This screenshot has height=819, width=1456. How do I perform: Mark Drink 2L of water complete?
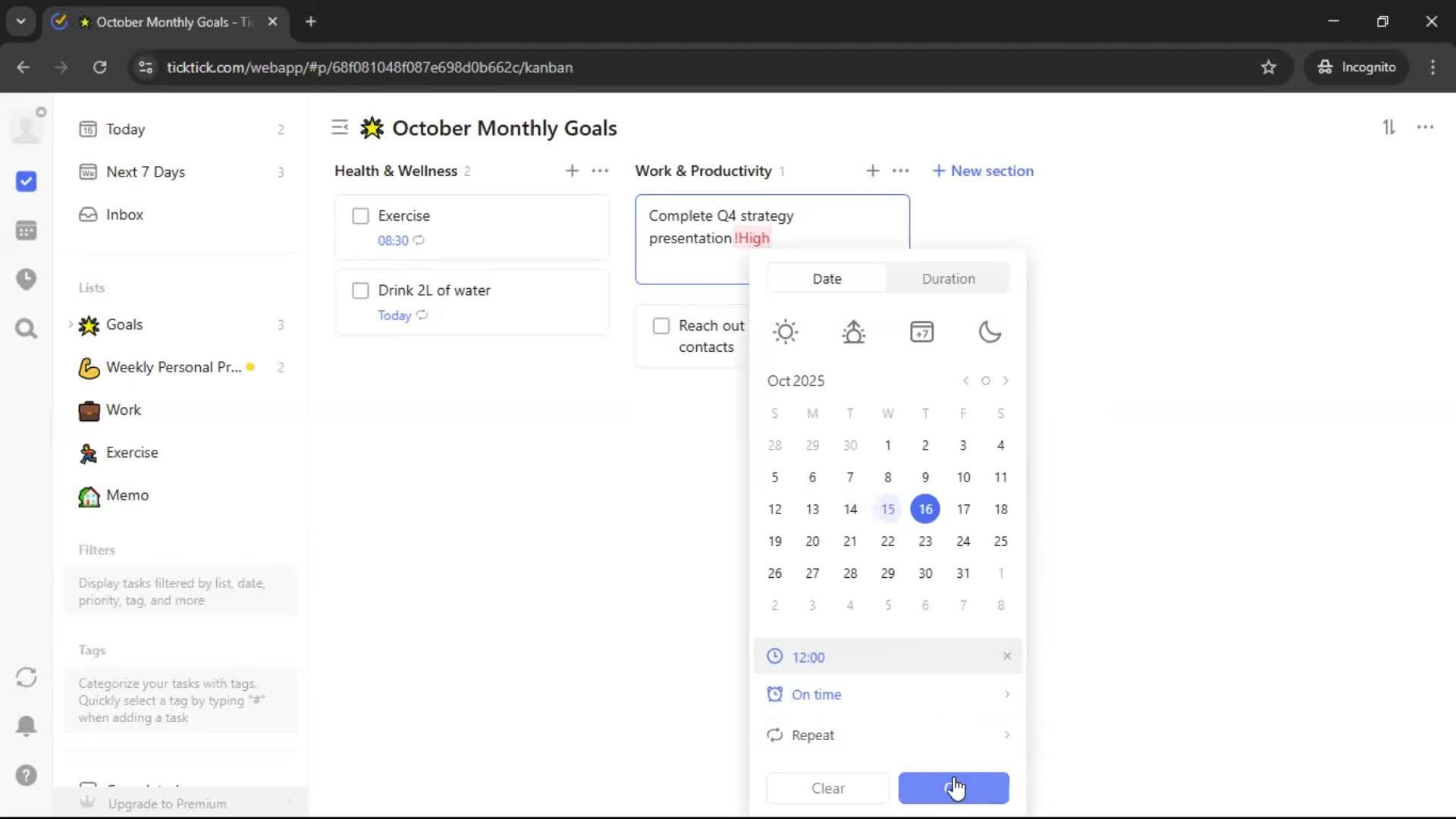[x=360, y=290]
